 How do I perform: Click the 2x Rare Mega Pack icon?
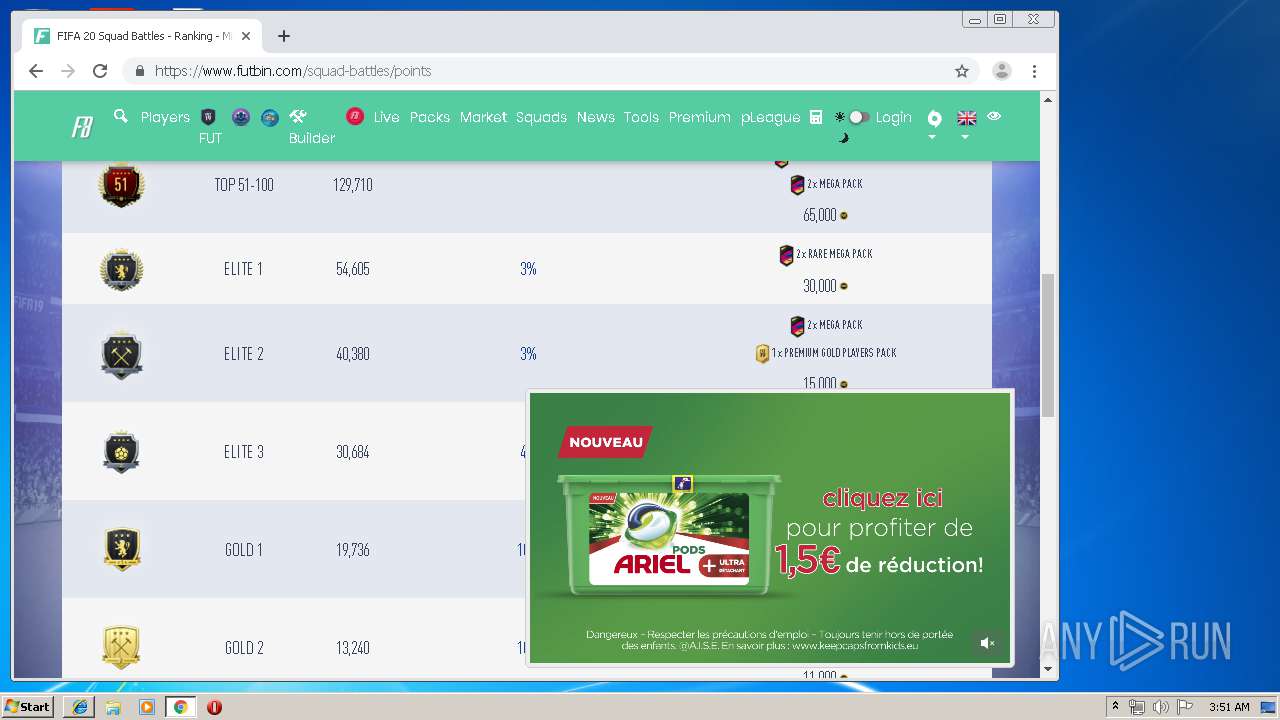[786, 255]
